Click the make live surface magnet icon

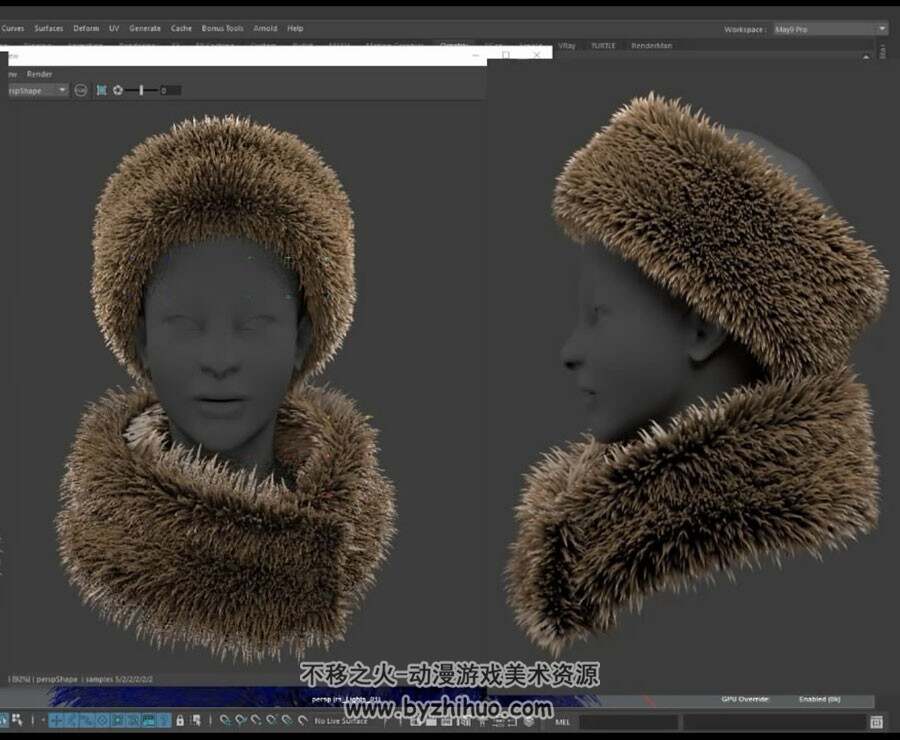(x=302, y=720)
